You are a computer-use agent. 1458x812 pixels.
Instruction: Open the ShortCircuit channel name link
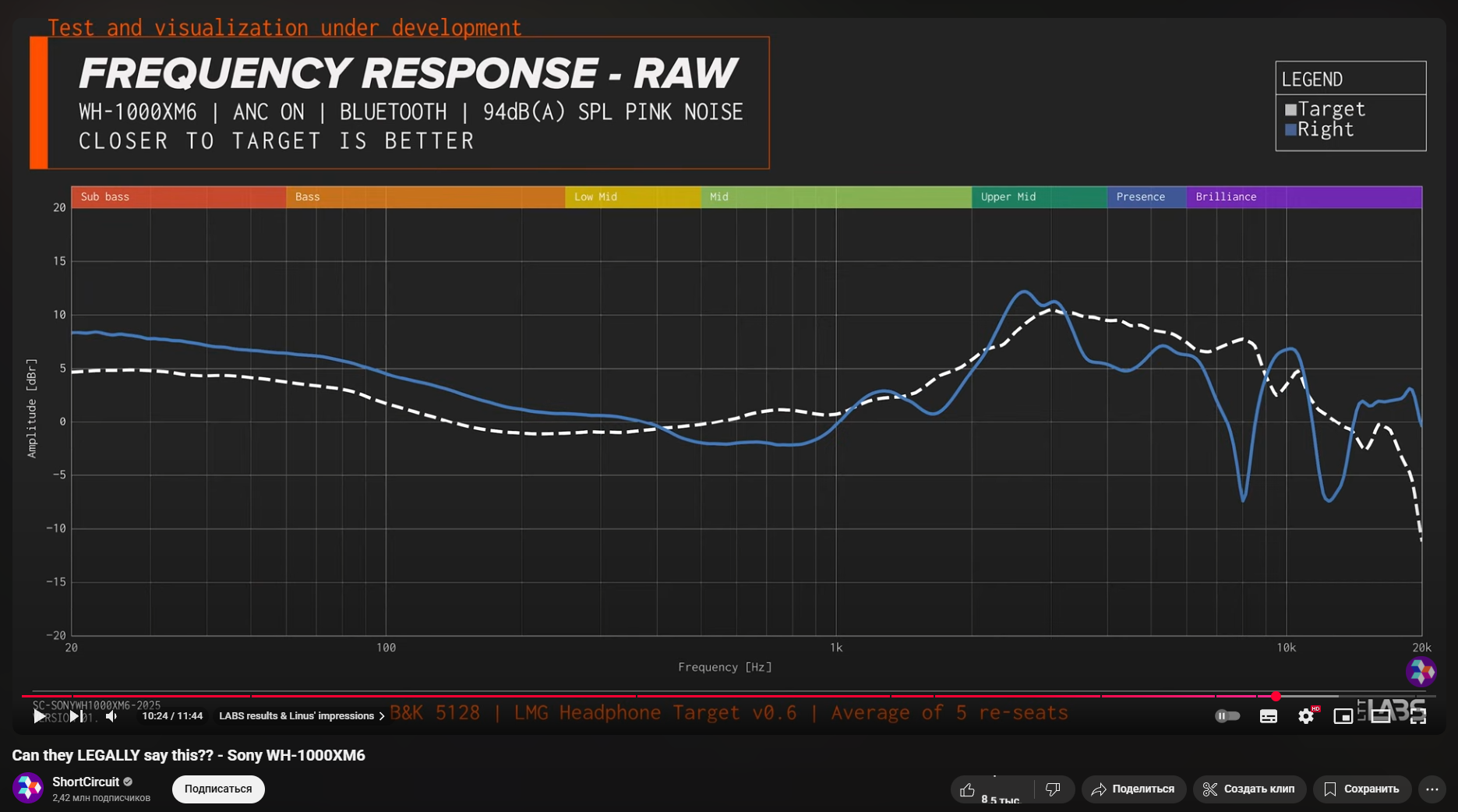86,782
